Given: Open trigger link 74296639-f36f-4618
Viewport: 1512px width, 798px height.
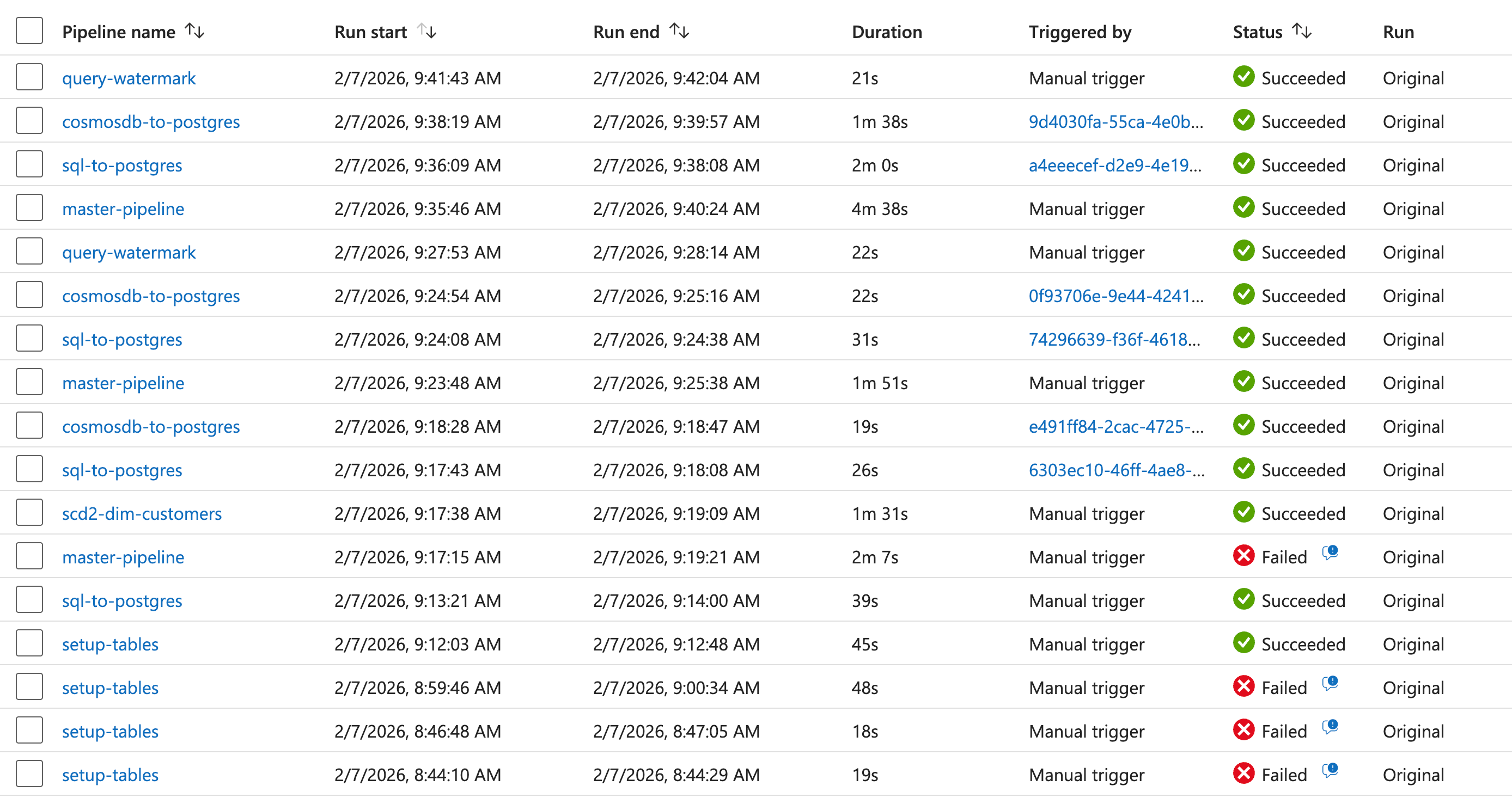Looking at the screenshot, I should tap(1114, 339).
